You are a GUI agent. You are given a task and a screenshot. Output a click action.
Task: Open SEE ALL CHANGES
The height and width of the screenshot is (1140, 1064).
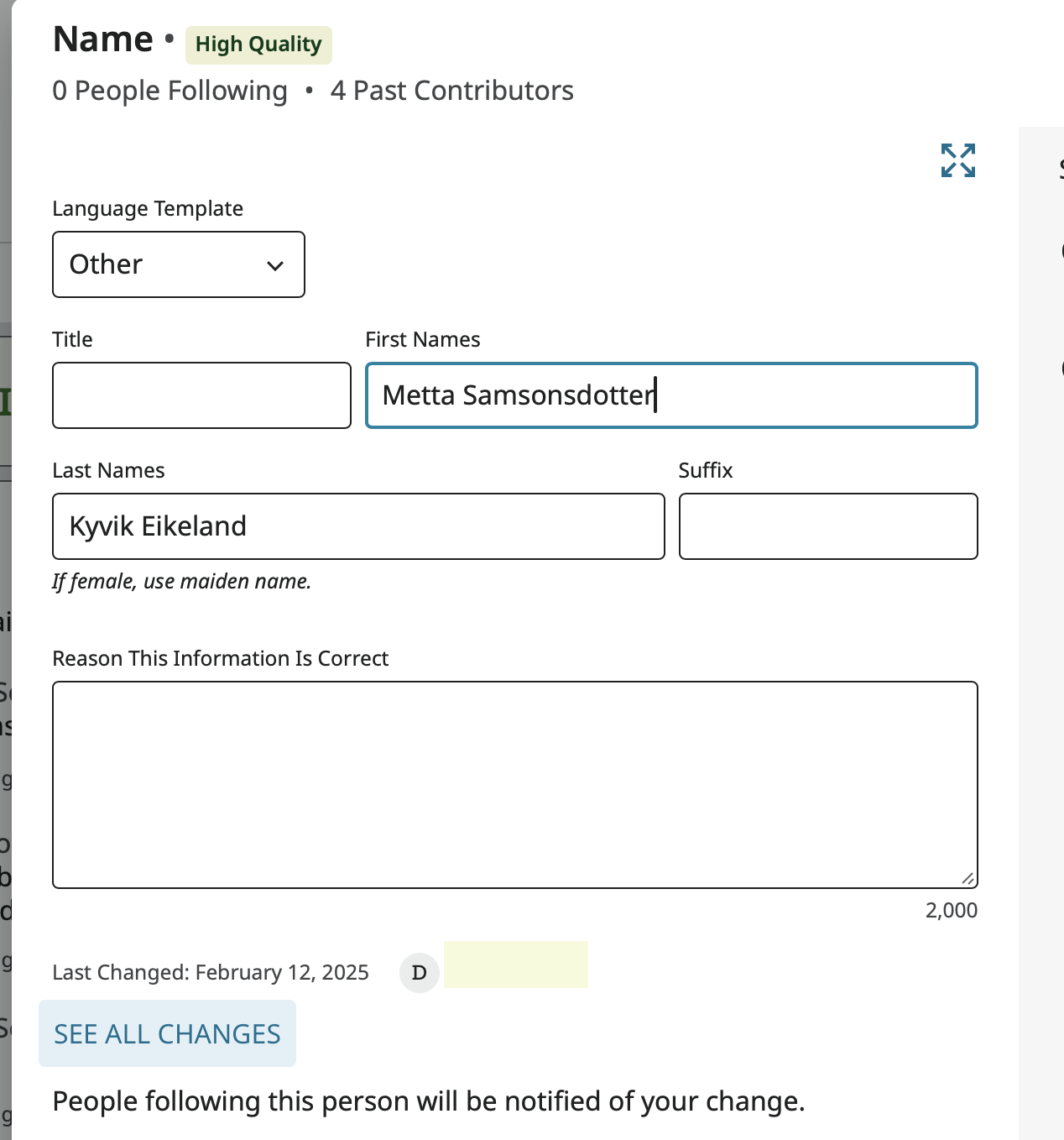point(166,1033)
